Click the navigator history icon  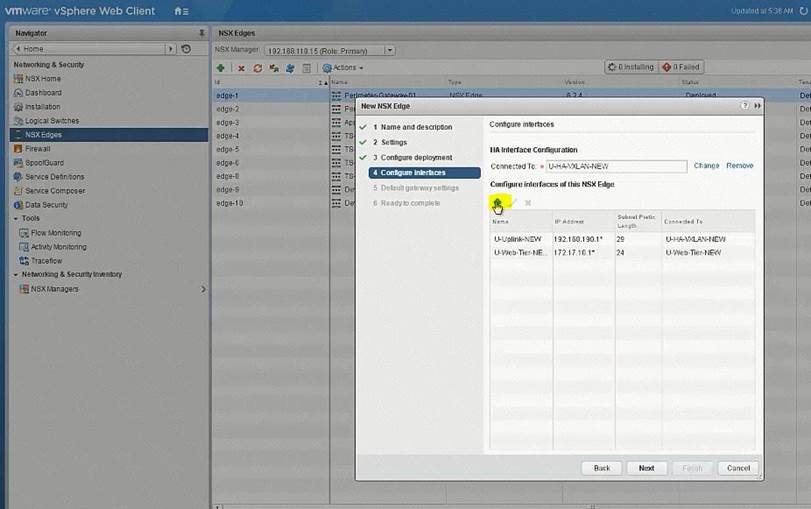click(186, 48)
